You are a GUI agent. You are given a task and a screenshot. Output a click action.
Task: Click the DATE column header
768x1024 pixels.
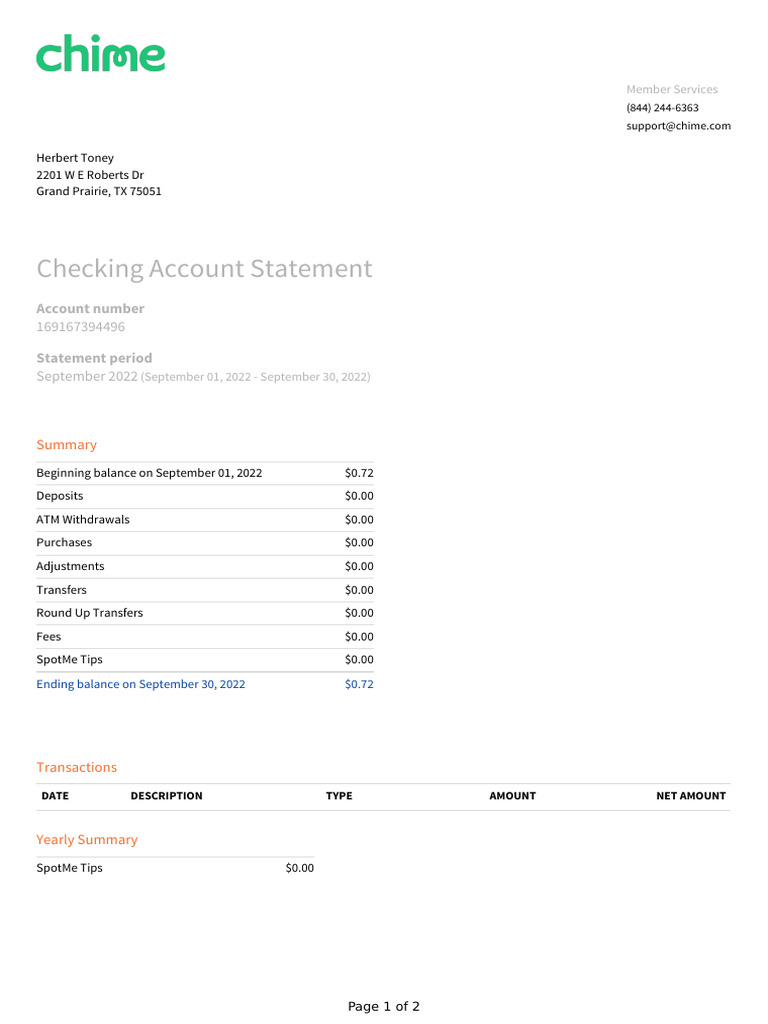[55, 796]
